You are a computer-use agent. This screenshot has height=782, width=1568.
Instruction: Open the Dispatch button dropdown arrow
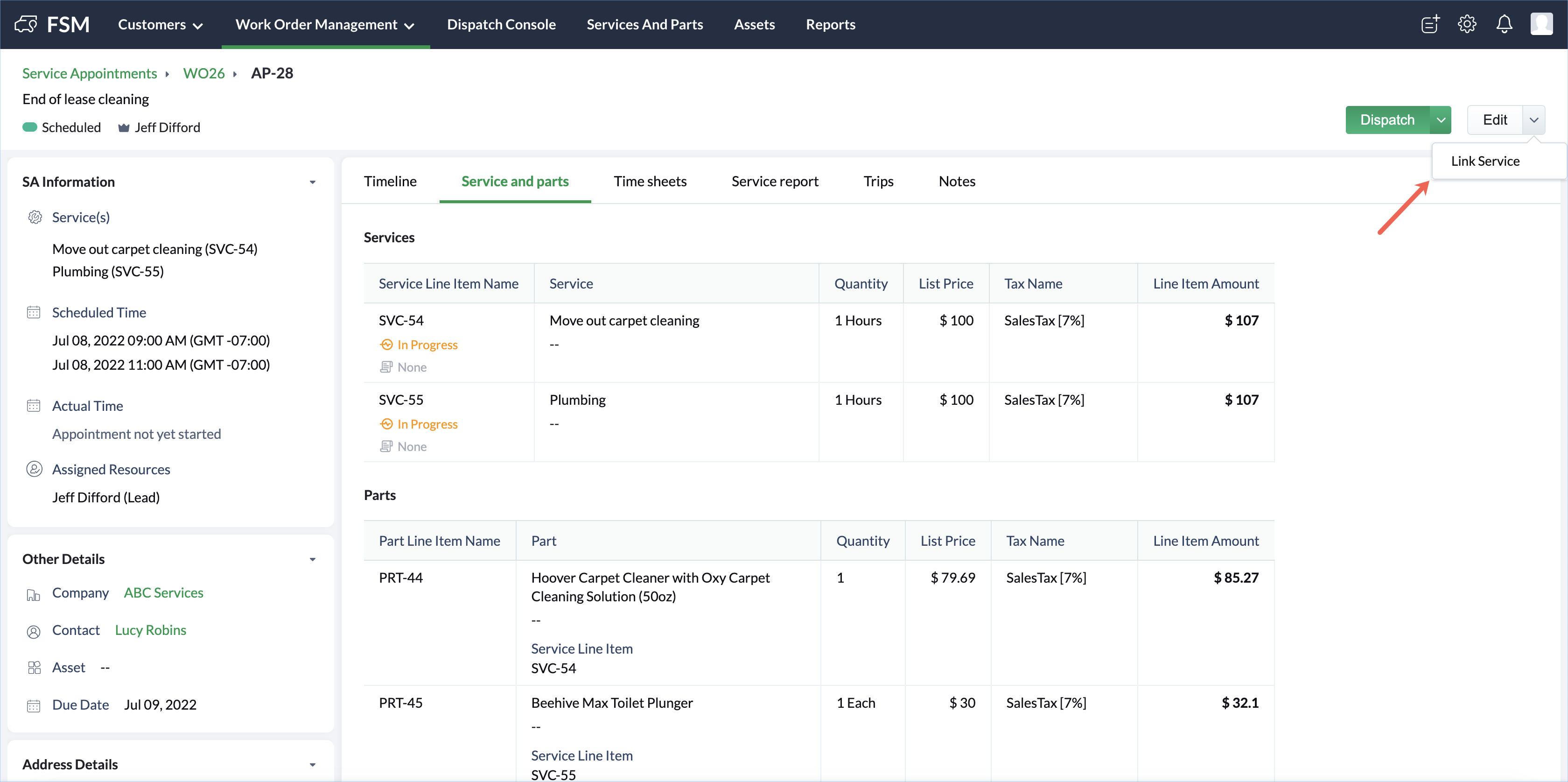[1441, 120]
